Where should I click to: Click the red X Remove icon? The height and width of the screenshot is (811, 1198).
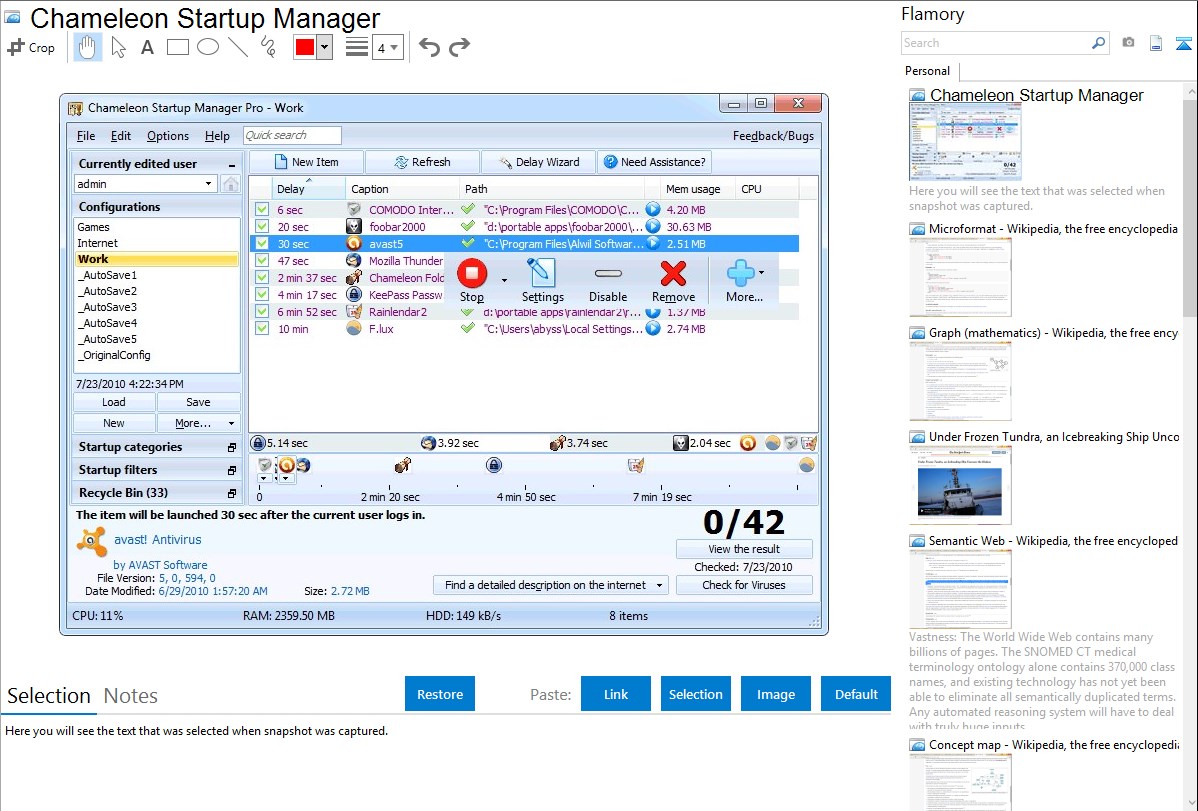click(673, 274)
